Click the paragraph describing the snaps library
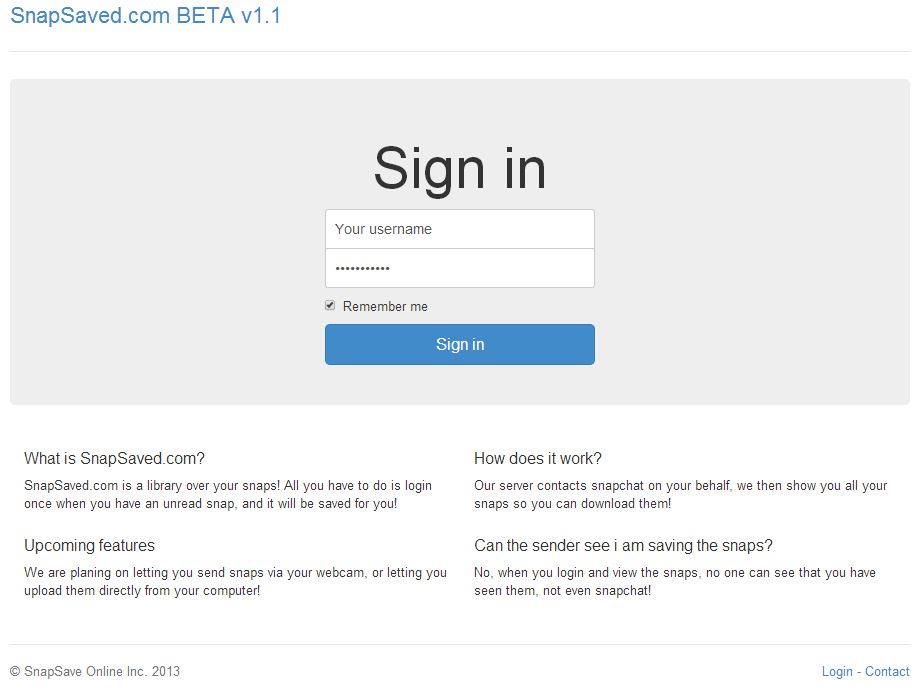This screenshot has height=691, width=922. (228, 494)
